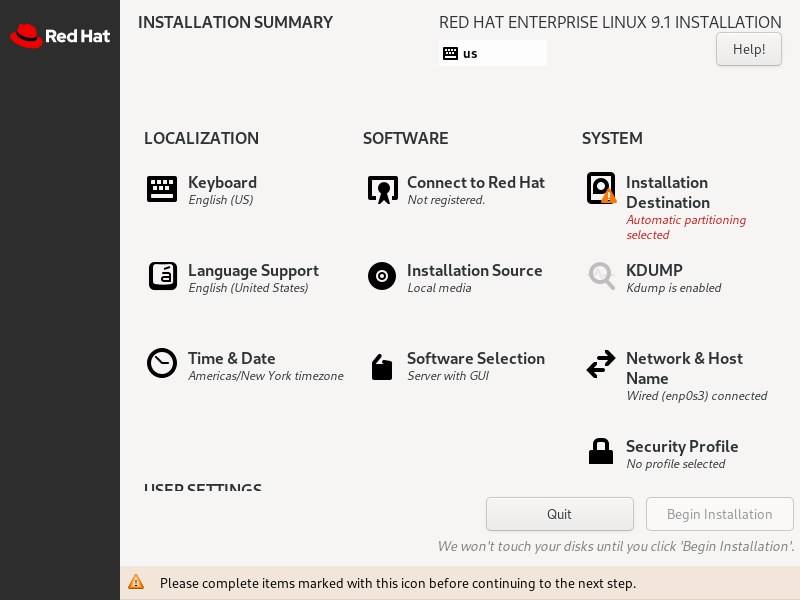Click the Red Hat logo
Screen dimensions: 800x600
60,36
